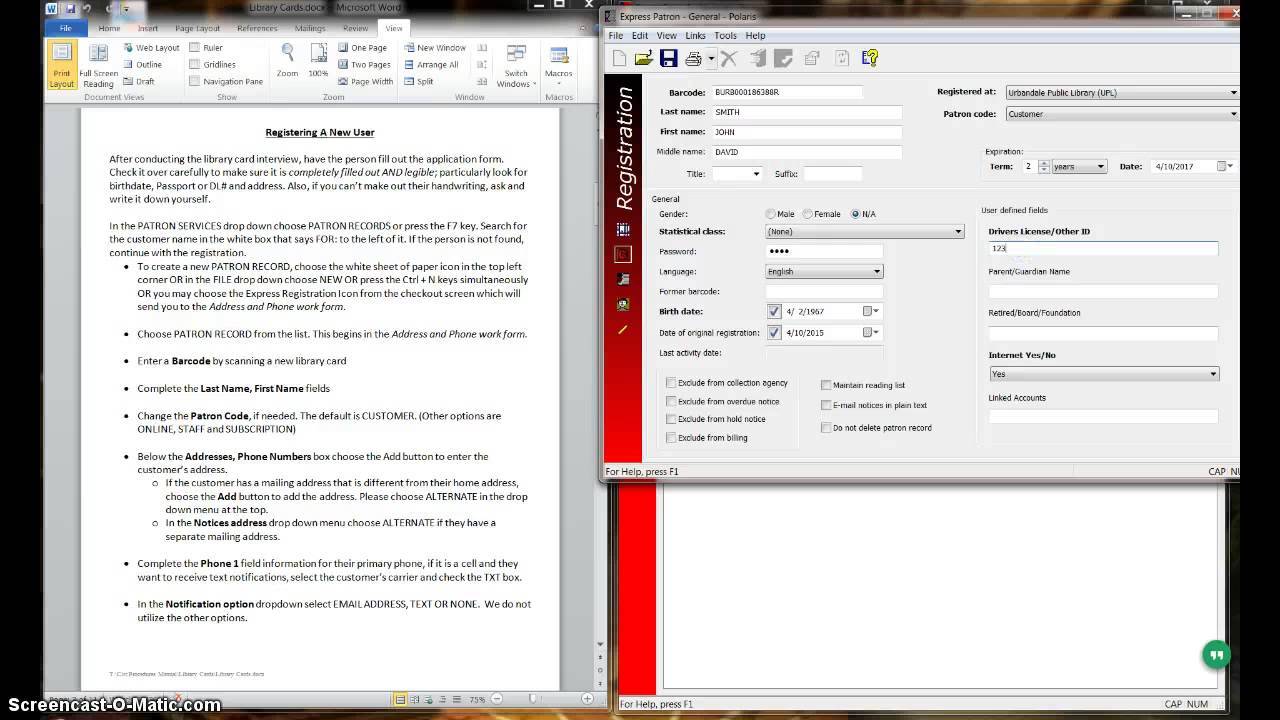Toggle the Ruler checkbox in Word
This screenshot has height=720, width=1280.
[194, 48]
